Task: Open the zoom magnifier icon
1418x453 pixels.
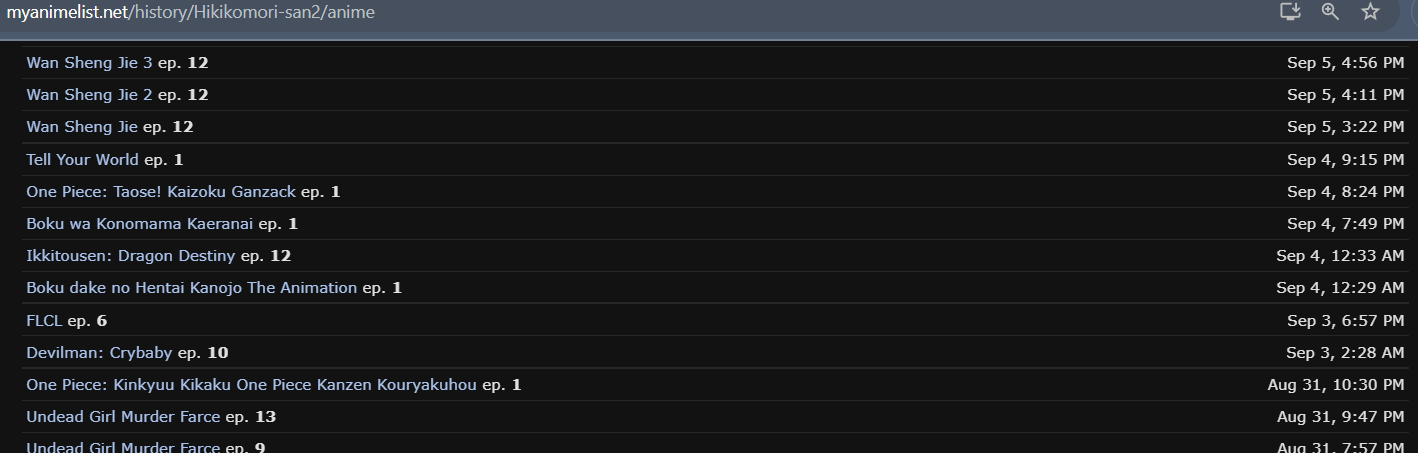Action: [1330, 12]
